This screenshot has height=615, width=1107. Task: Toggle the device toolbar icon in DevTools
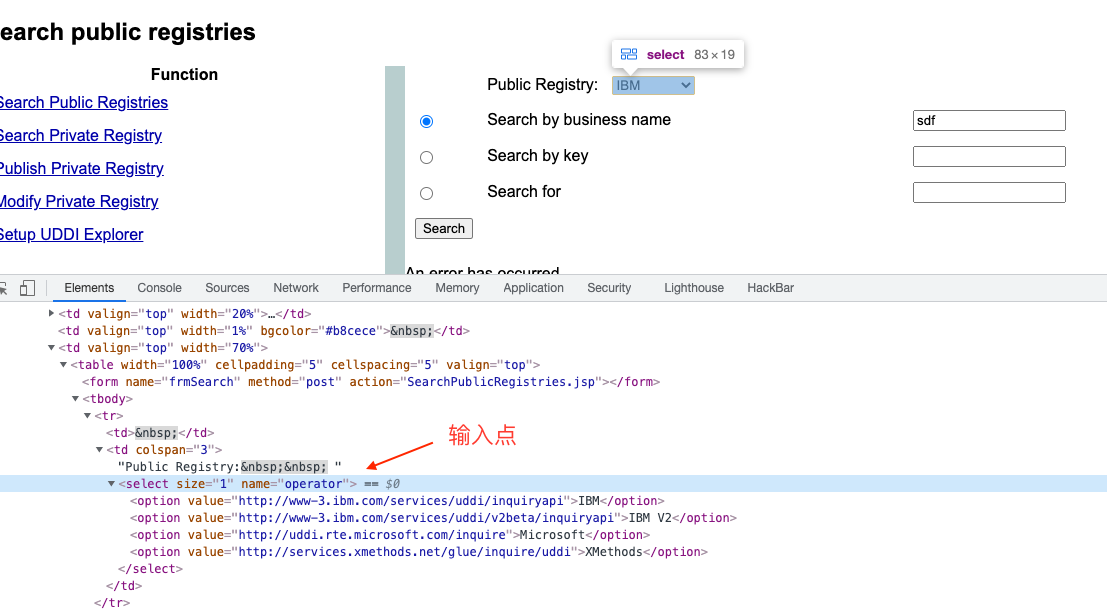27,288
